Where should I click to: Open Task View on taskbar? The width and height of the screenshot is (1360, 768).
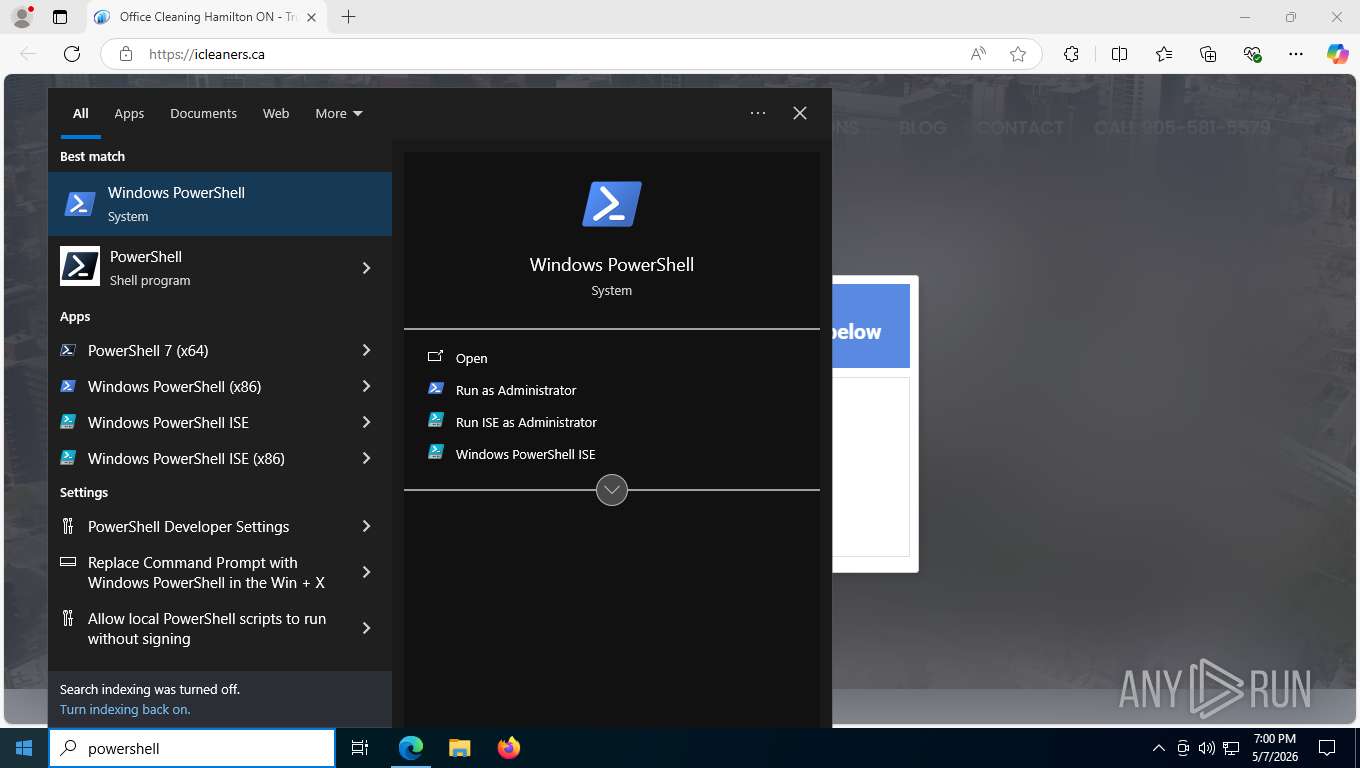point(360,748)
